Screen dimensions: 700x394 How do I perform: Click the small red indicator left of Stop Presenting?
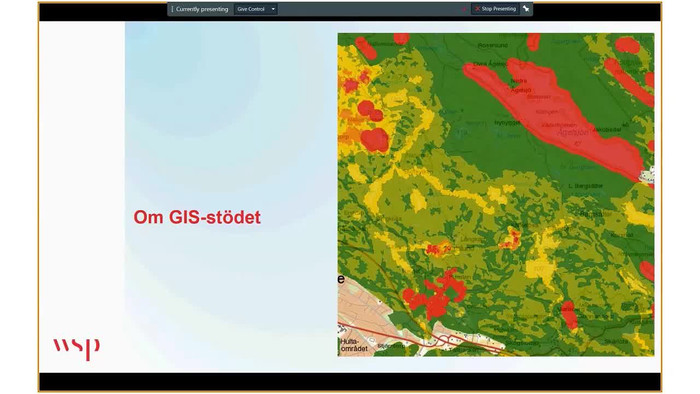pos(464,9)
